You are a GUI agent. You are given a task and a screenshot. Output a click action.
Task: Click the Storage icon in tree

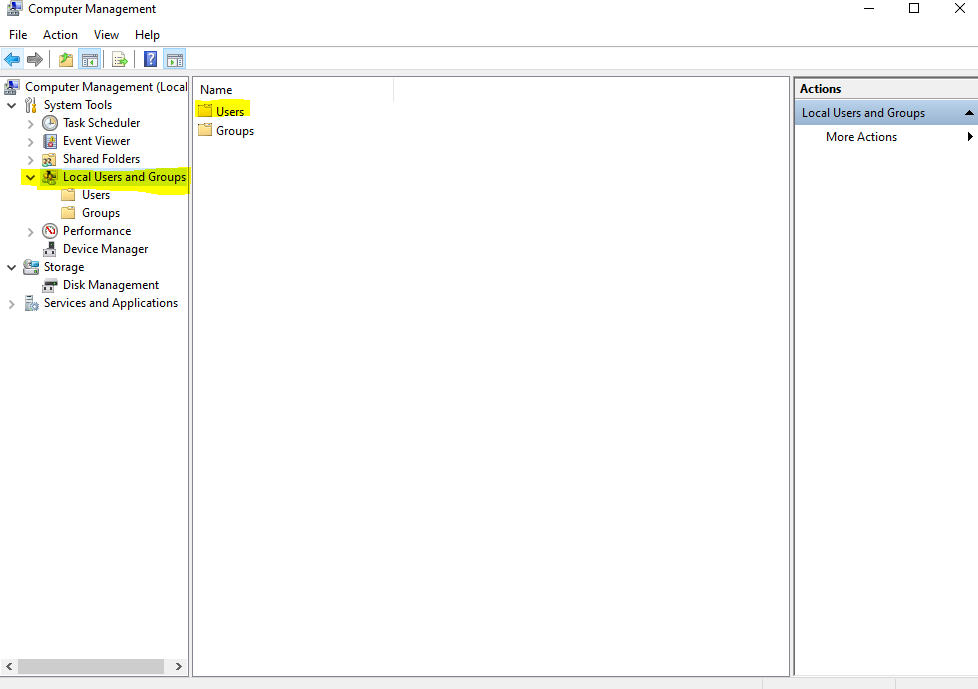(x=31, y=267)
